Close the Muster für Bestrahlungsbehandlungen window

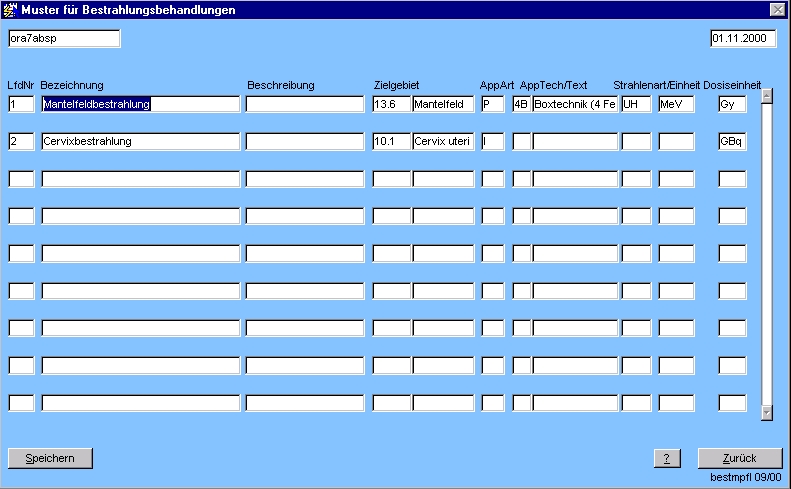[x=777, y=10]
